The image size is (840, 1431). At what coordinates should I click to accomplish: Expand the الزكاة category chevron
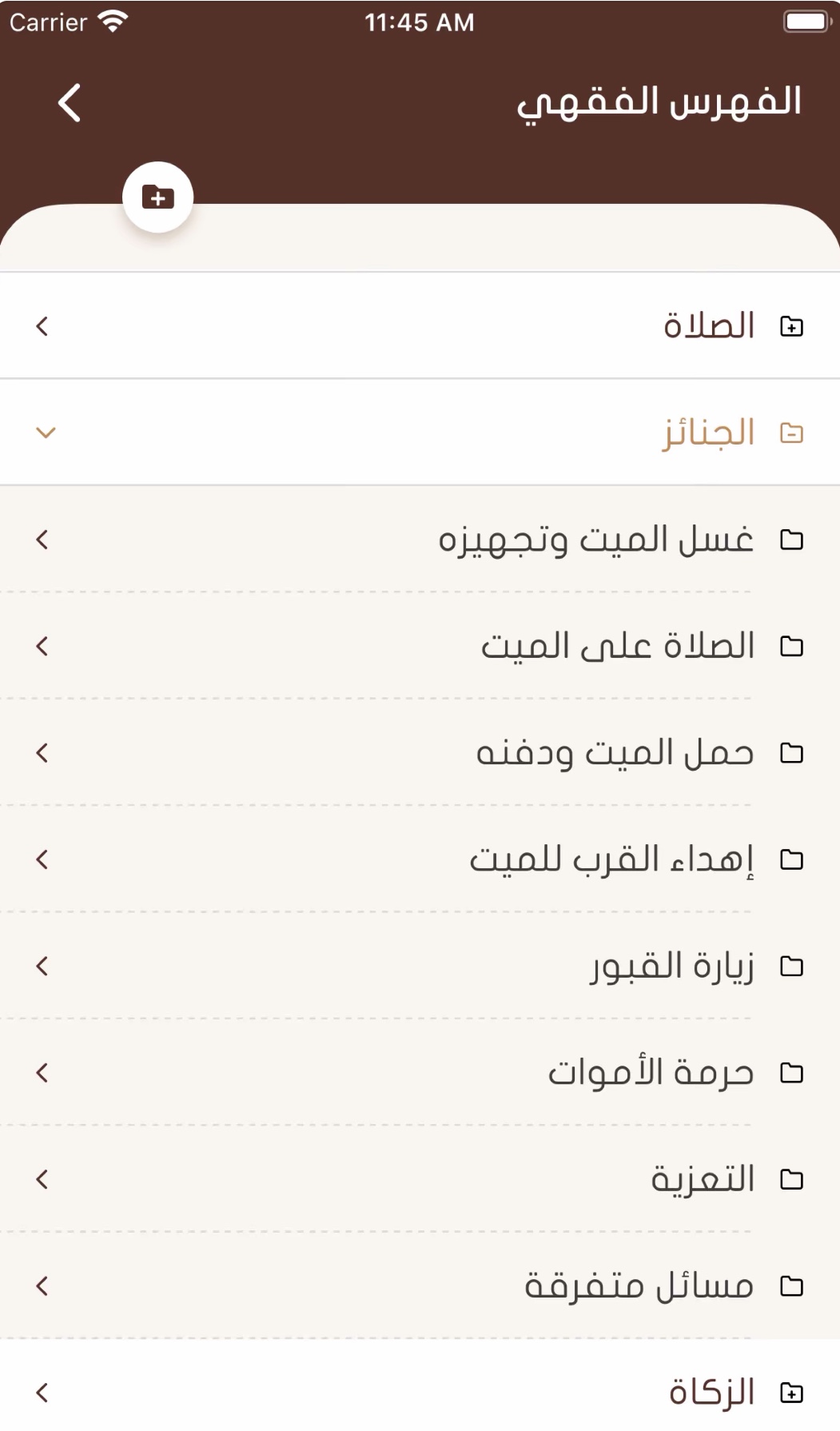(42, 1393)
